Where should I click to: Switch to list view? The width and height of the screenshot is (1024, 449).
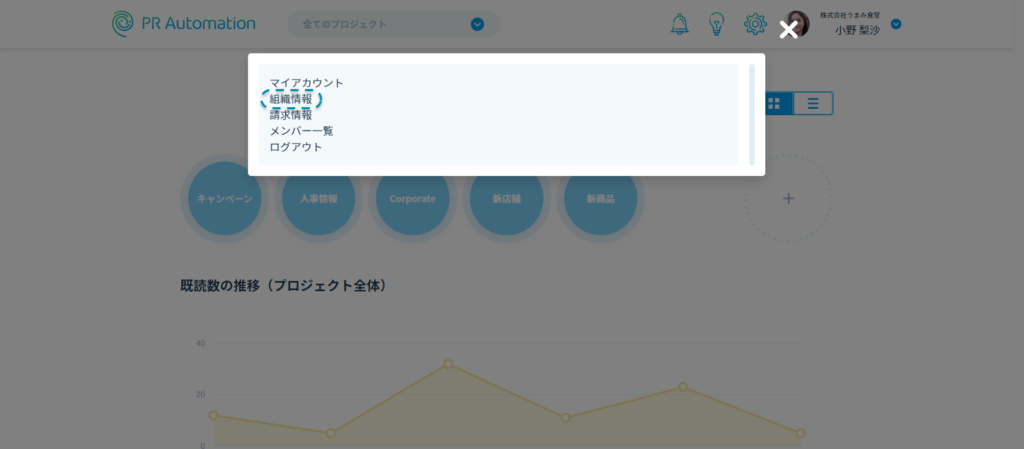click(x=813, y=103)
